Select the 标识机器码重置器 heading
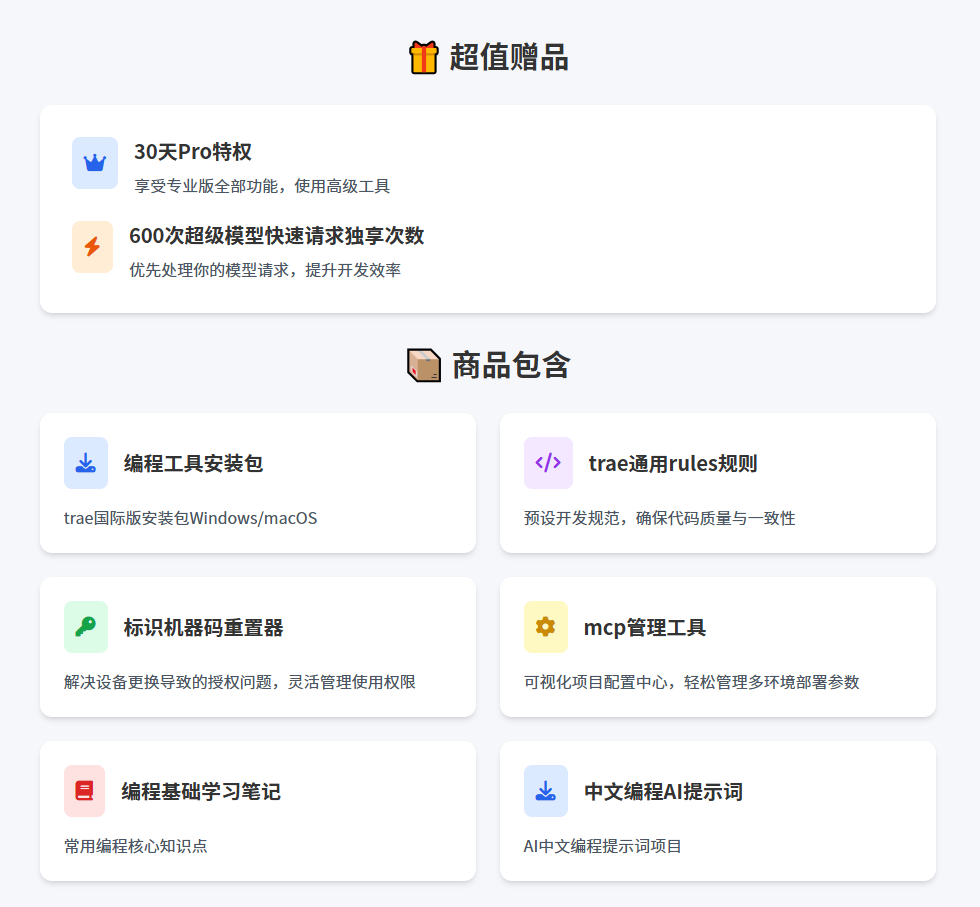980x907 pixels. click(204, 627)
